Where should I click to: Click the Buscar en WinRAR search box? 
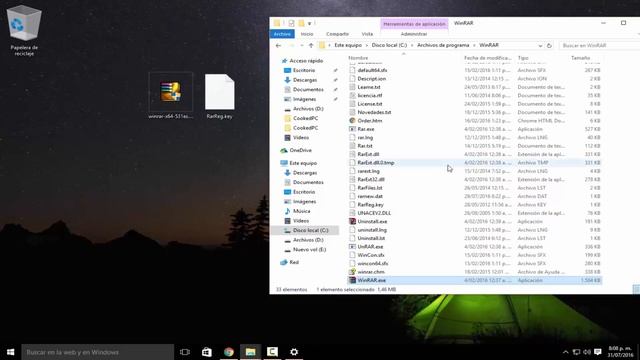(599, 45)
